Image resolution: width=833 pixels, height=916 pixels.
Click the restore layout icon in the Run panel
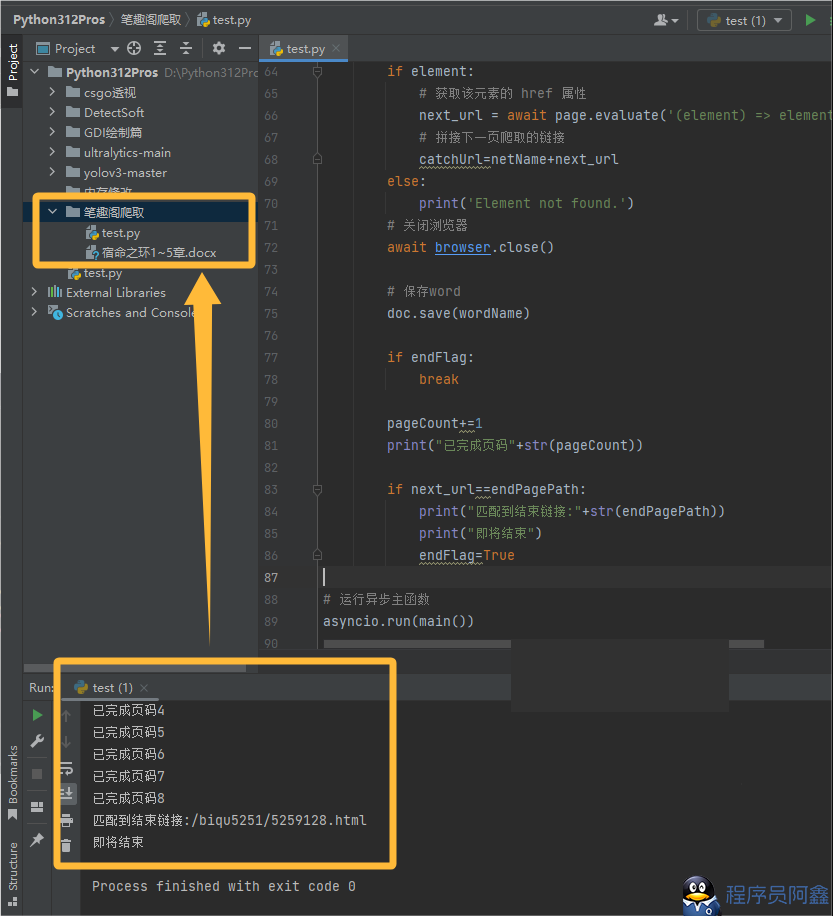[37, 807]
